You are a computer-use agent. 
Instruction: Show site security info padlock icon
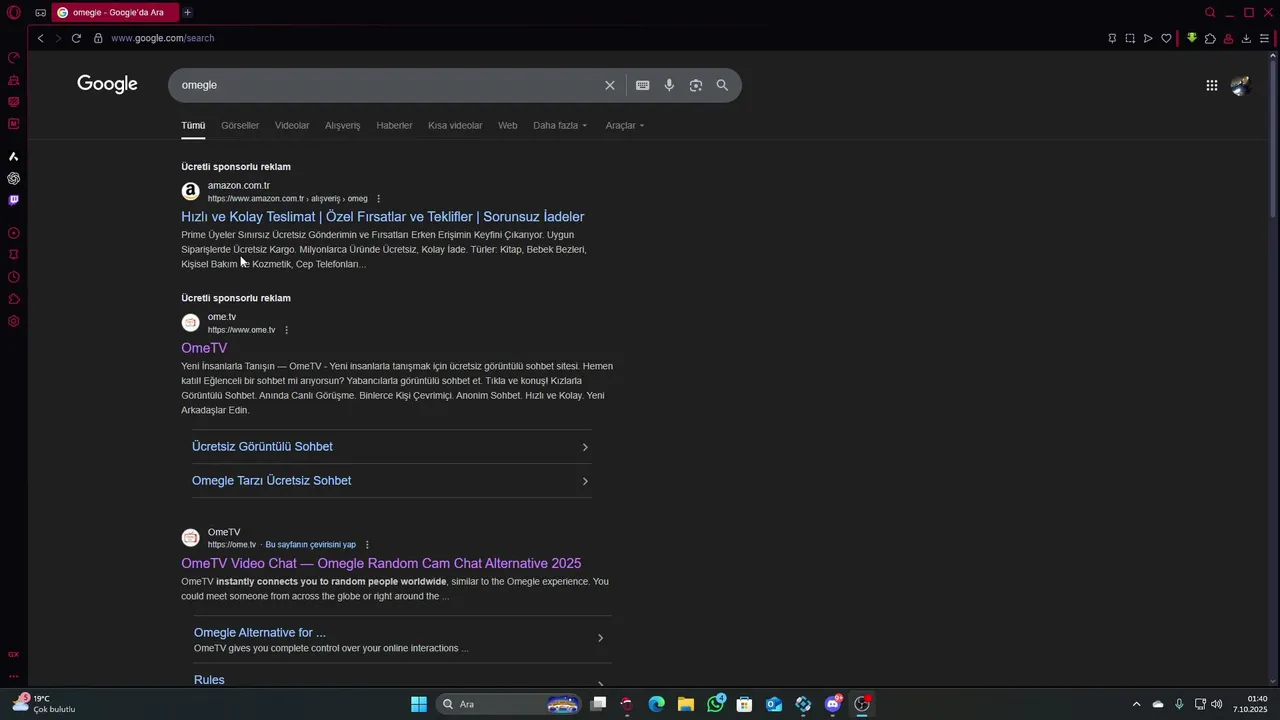98,38
